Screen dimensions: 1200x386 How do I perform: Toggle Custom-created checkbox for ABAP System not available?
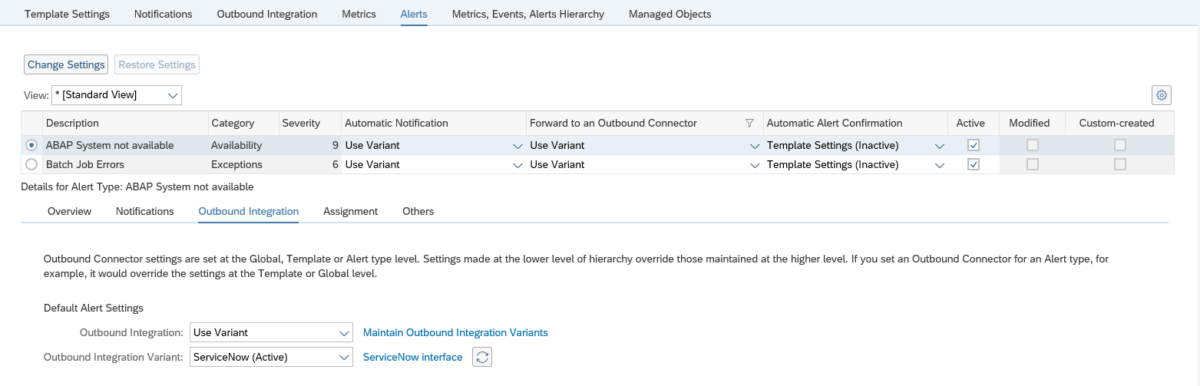(1120, 145)
